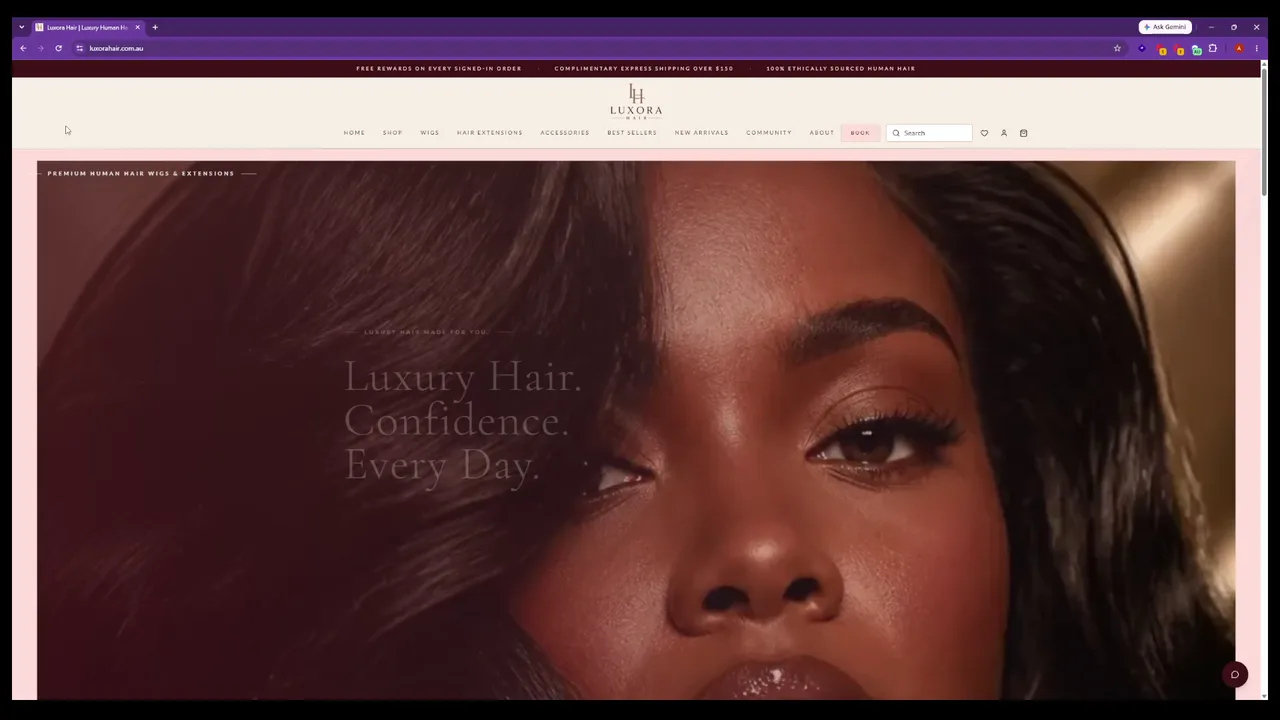Focus the Search input field
Screen dimensions: 1280x720
(x=929, y=133)
